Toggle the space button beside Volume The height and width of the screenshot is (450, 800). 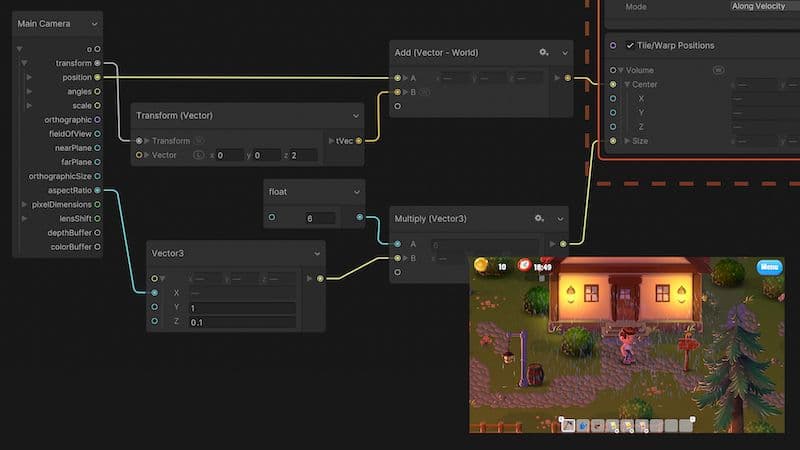[718, 70]
